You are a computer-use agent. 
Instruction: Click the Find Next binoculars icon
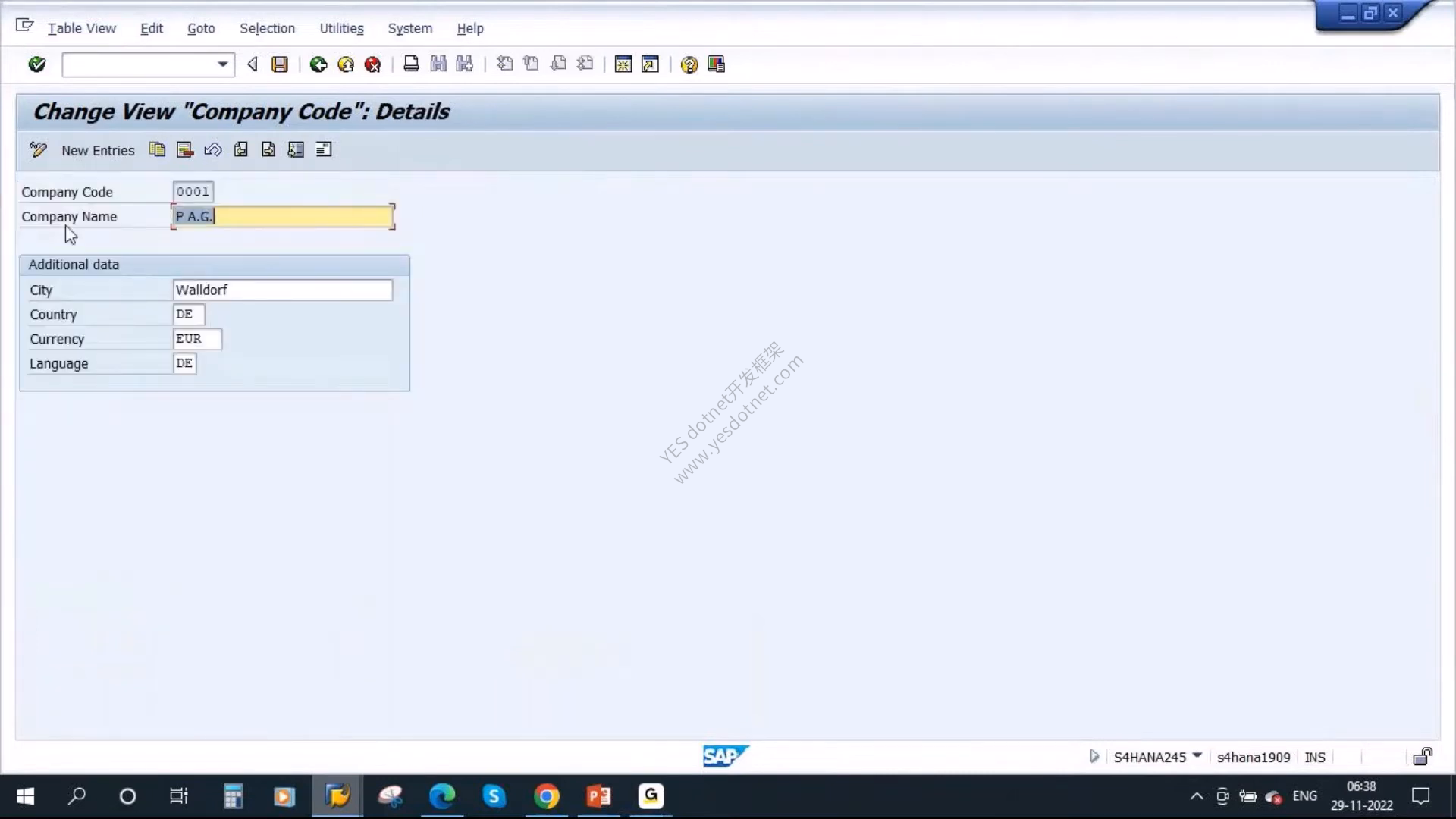click(x=465, y=64)
